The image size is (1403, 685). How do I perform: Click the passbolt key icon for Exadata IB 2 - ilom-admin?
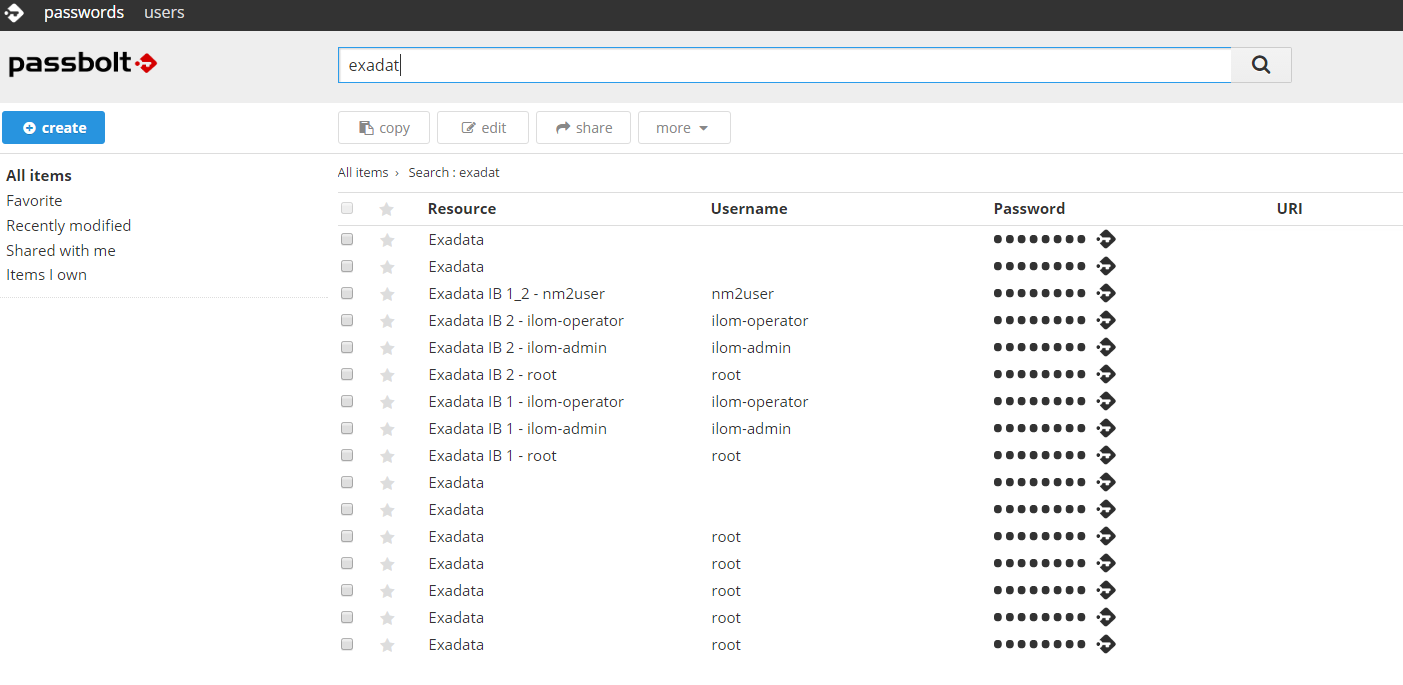tap(1106, 347)
